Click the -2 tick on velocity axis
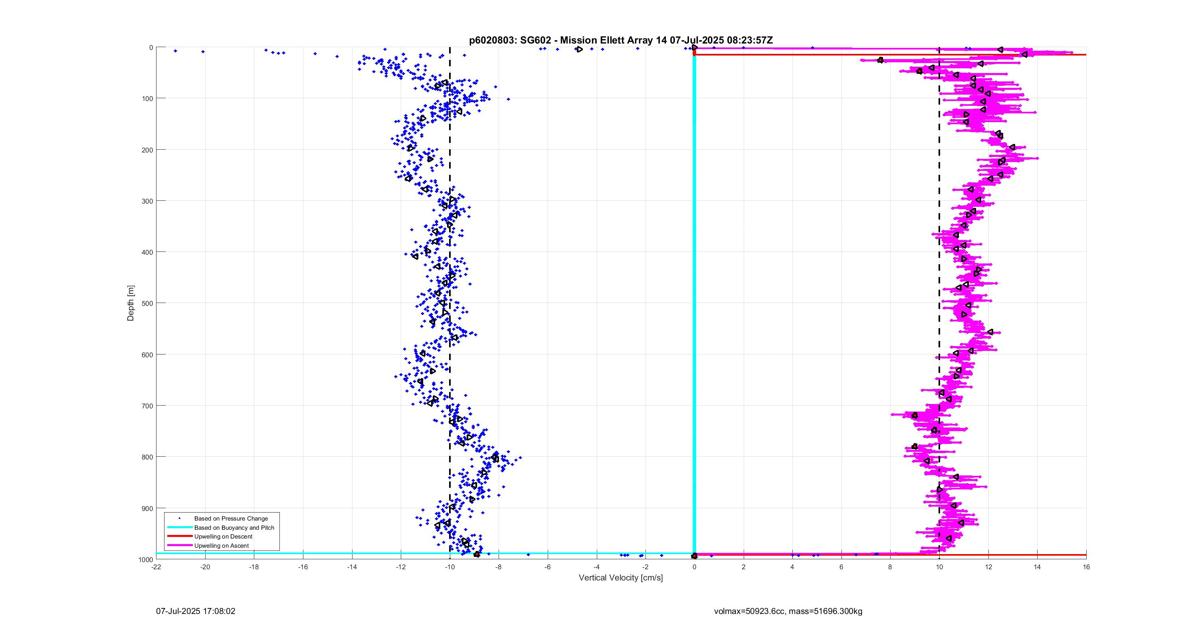 tap(646, 567)
